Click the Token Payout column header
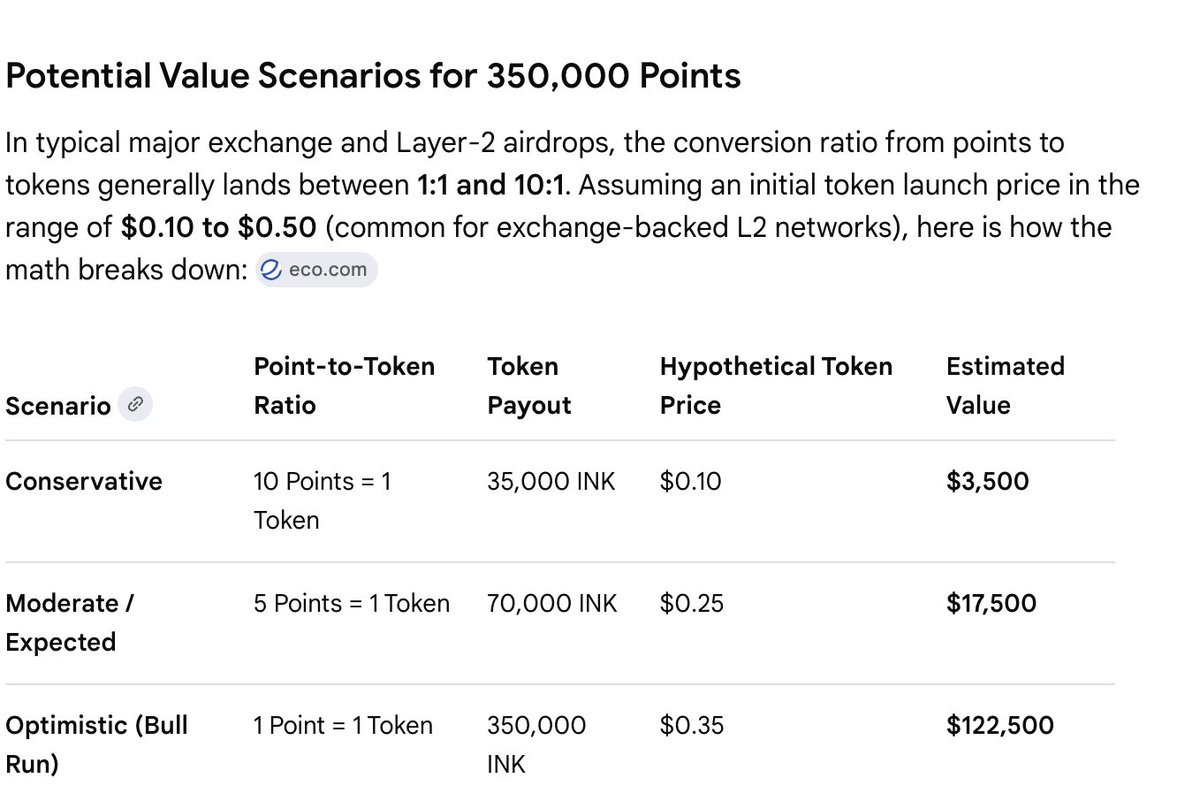This screenshot has height=801, width=1200. click(529, 385)
